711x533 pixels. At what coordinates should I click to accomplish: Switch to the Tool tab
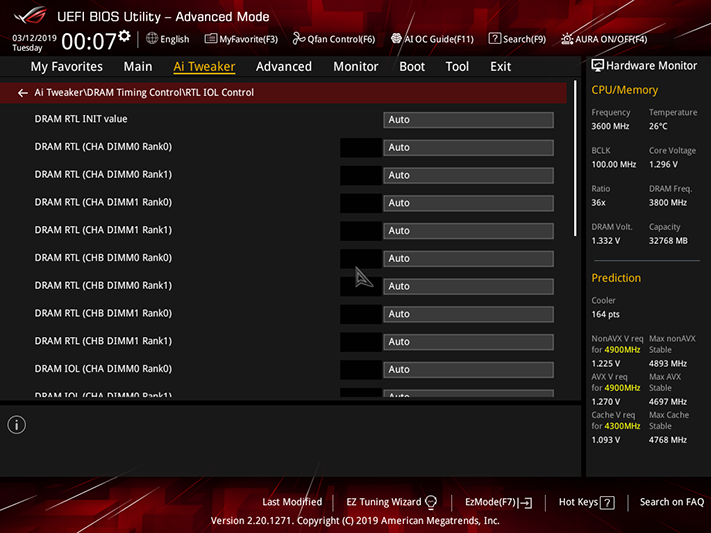(457, 67)
